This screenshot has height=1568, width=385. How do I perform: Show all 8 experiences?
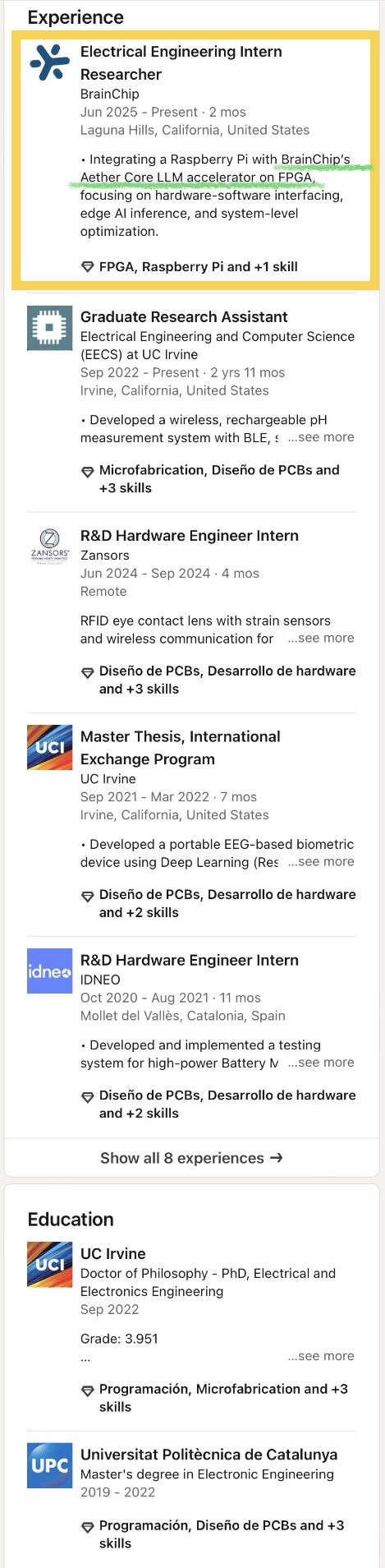point(192,1158)
